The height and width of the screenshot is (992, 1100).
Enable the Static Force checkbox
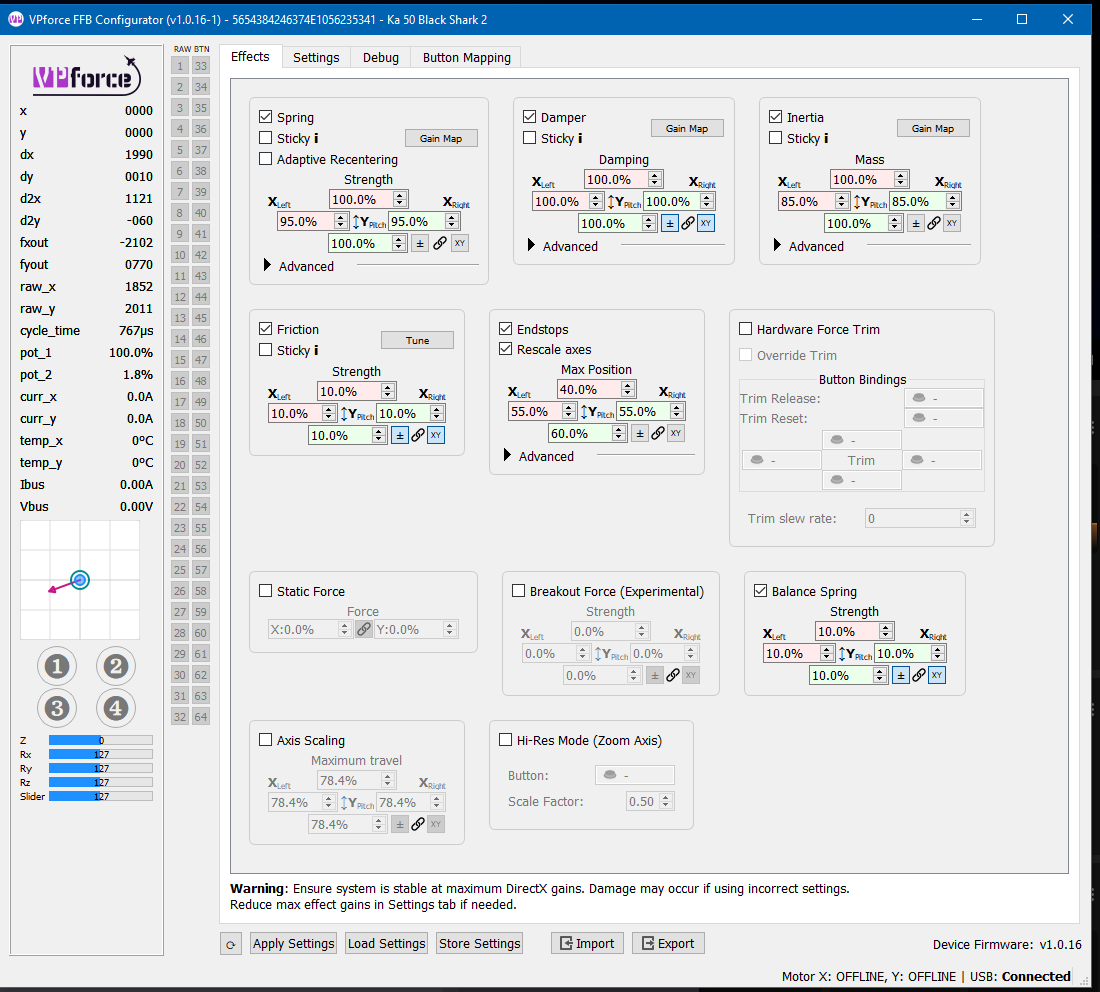pos(265,591)
